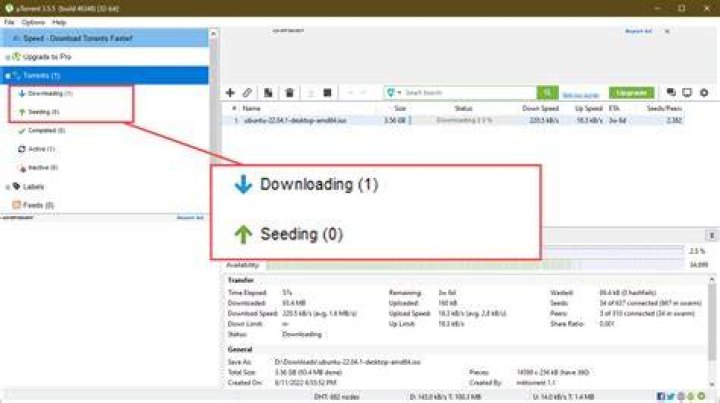Image resolution: width=720 pixels, height=403 pixels.
Task: Expand the Upgrade to Pro node
Action: (x=7, y=57)
